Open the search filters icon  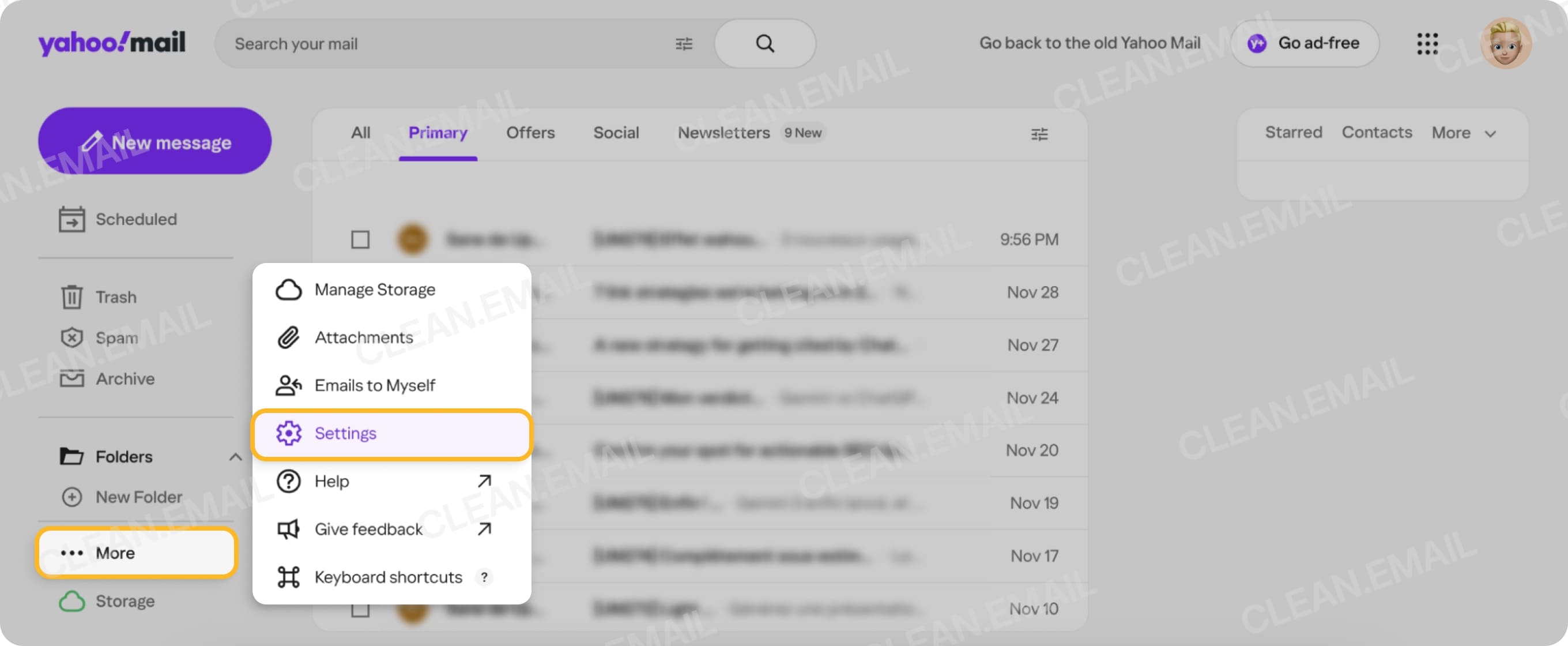pos(683,43)
